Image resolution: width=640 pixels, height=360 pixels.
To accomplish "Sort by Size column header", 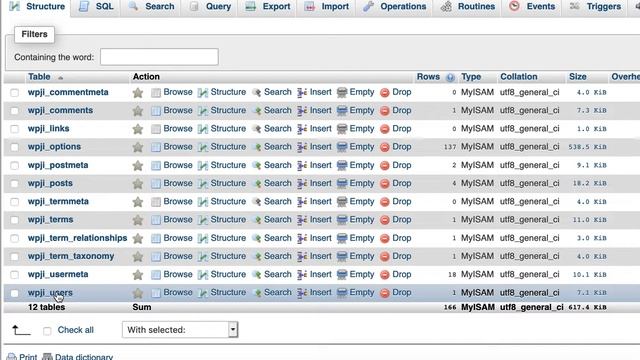I will pos(578,77).
